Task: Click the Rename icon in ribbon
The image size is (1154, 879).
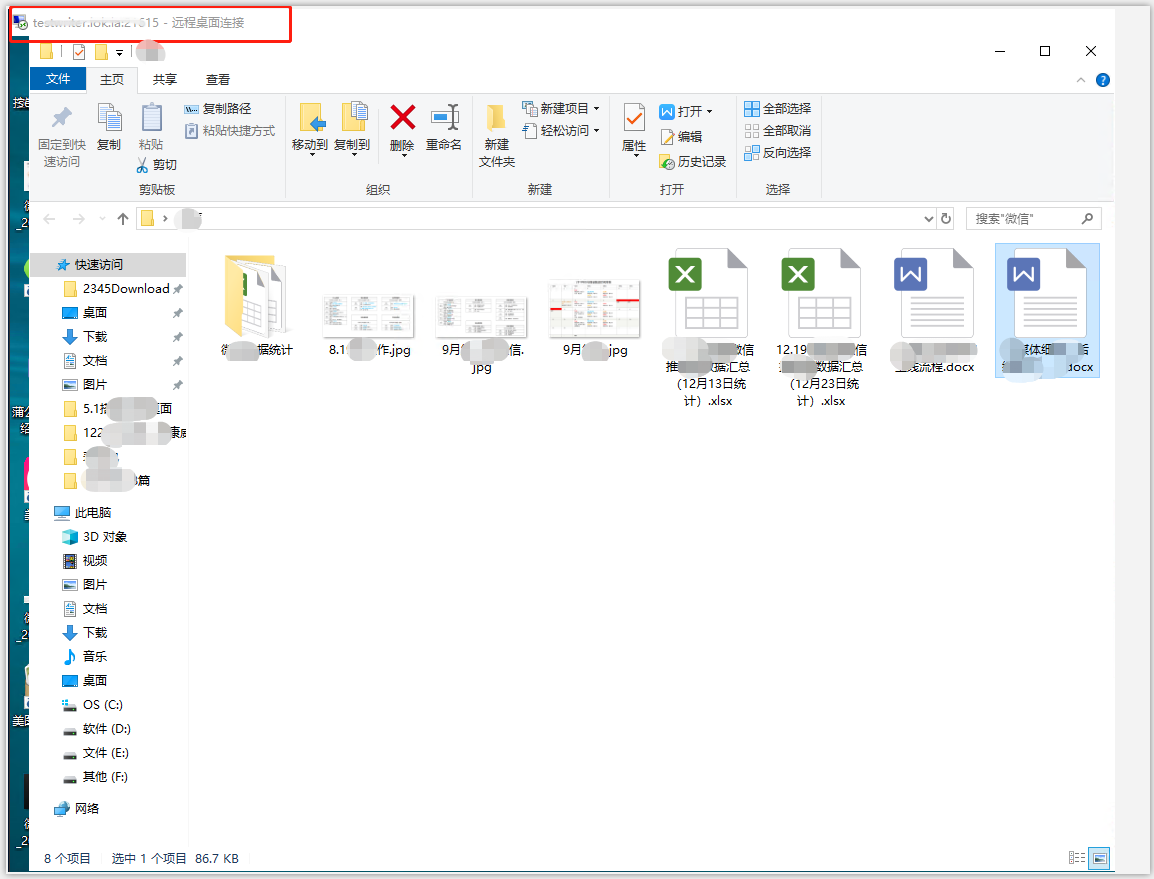Action: pos(445,118)
